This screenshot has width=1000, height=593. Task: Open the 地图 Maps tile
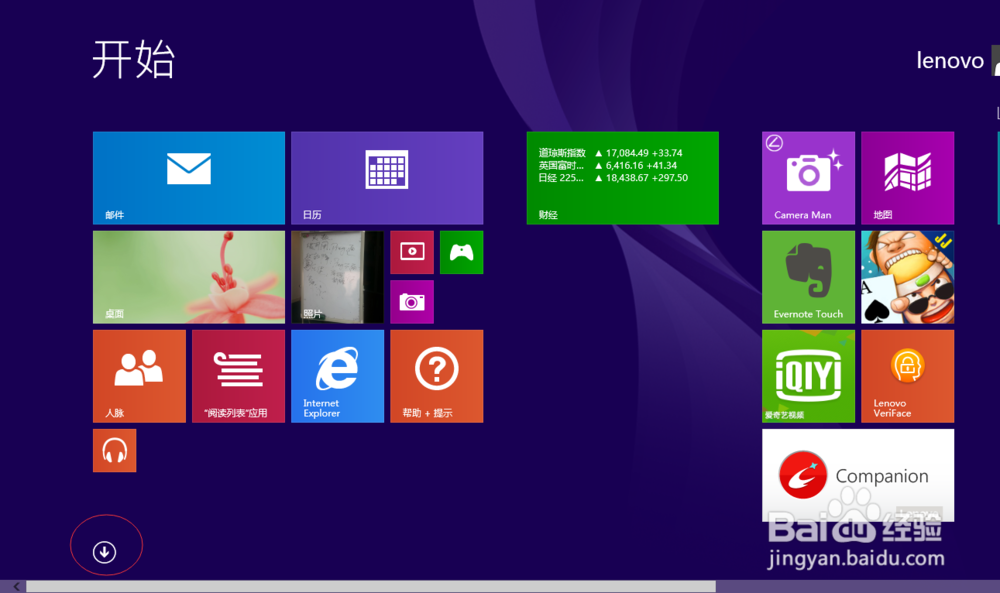coord(906,177)
